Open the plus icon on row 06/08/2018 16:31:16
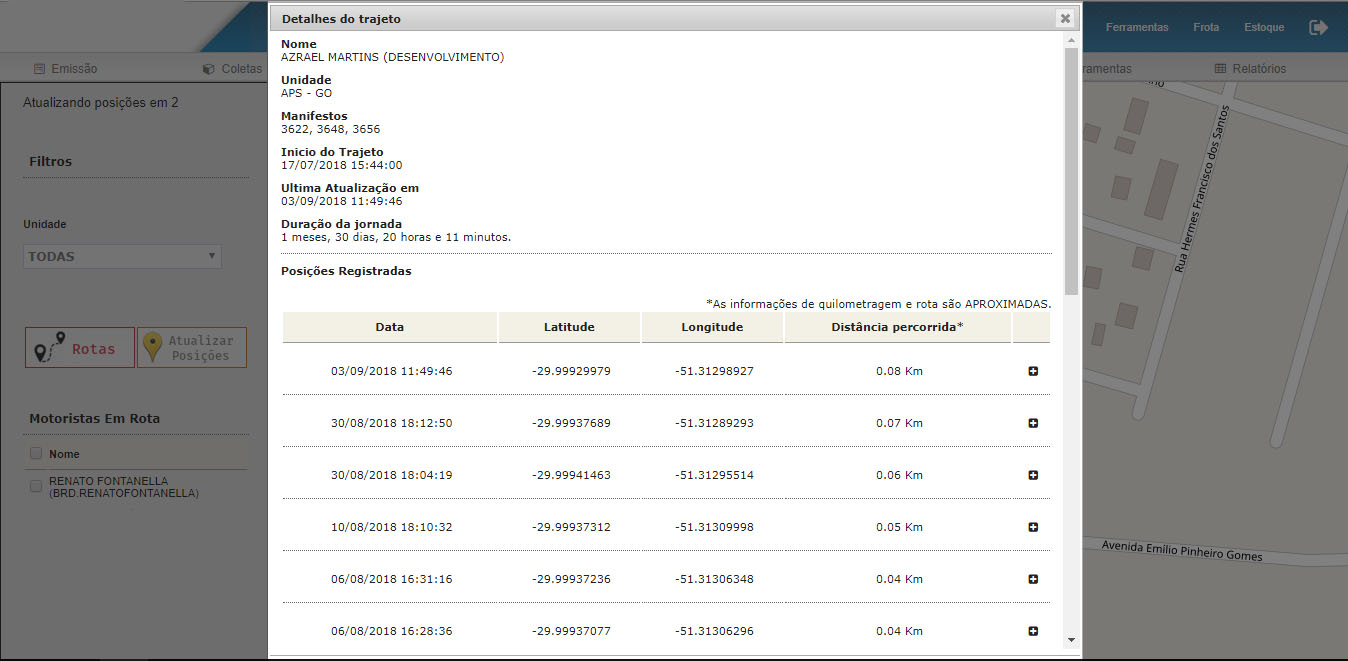 pyautogui.click(x=1033, y=579)
